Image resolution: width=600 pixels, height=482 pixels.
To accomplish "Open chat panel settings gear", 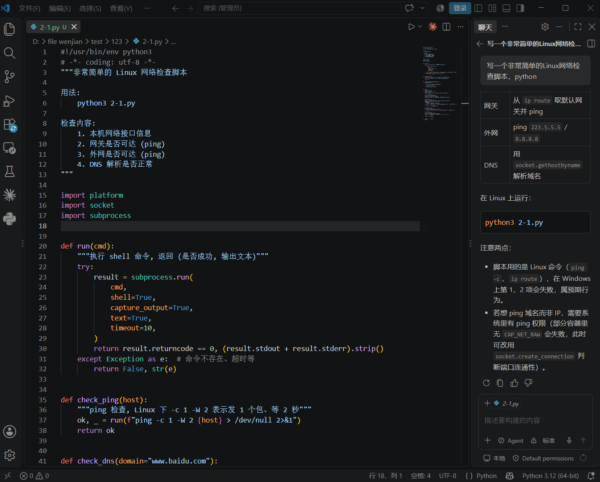I will (545, 27).
